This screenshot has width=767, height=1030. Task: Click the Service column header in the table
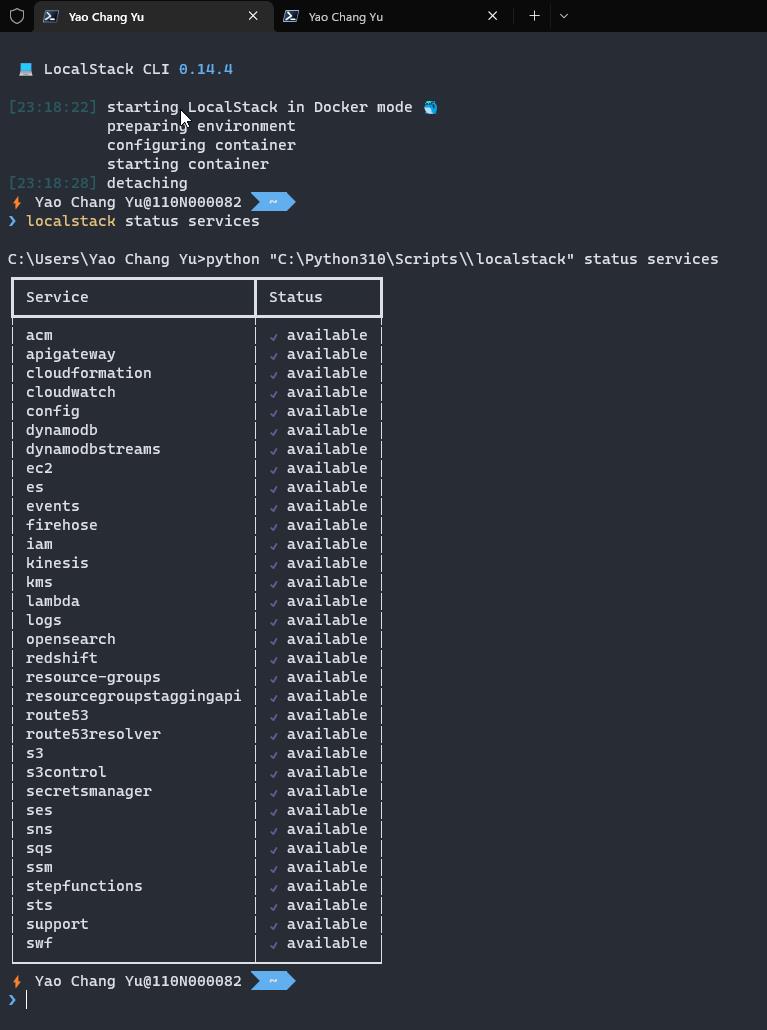tap(57, 297)
